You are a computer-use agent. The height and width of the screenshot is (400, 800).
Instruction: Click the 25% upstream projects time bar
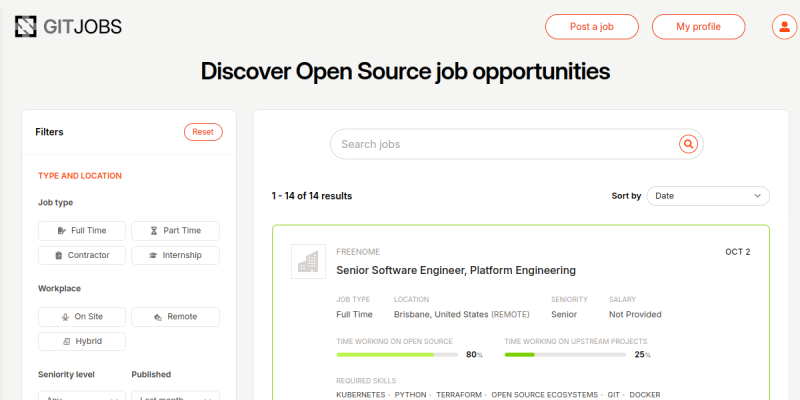[x=565, y=355]
